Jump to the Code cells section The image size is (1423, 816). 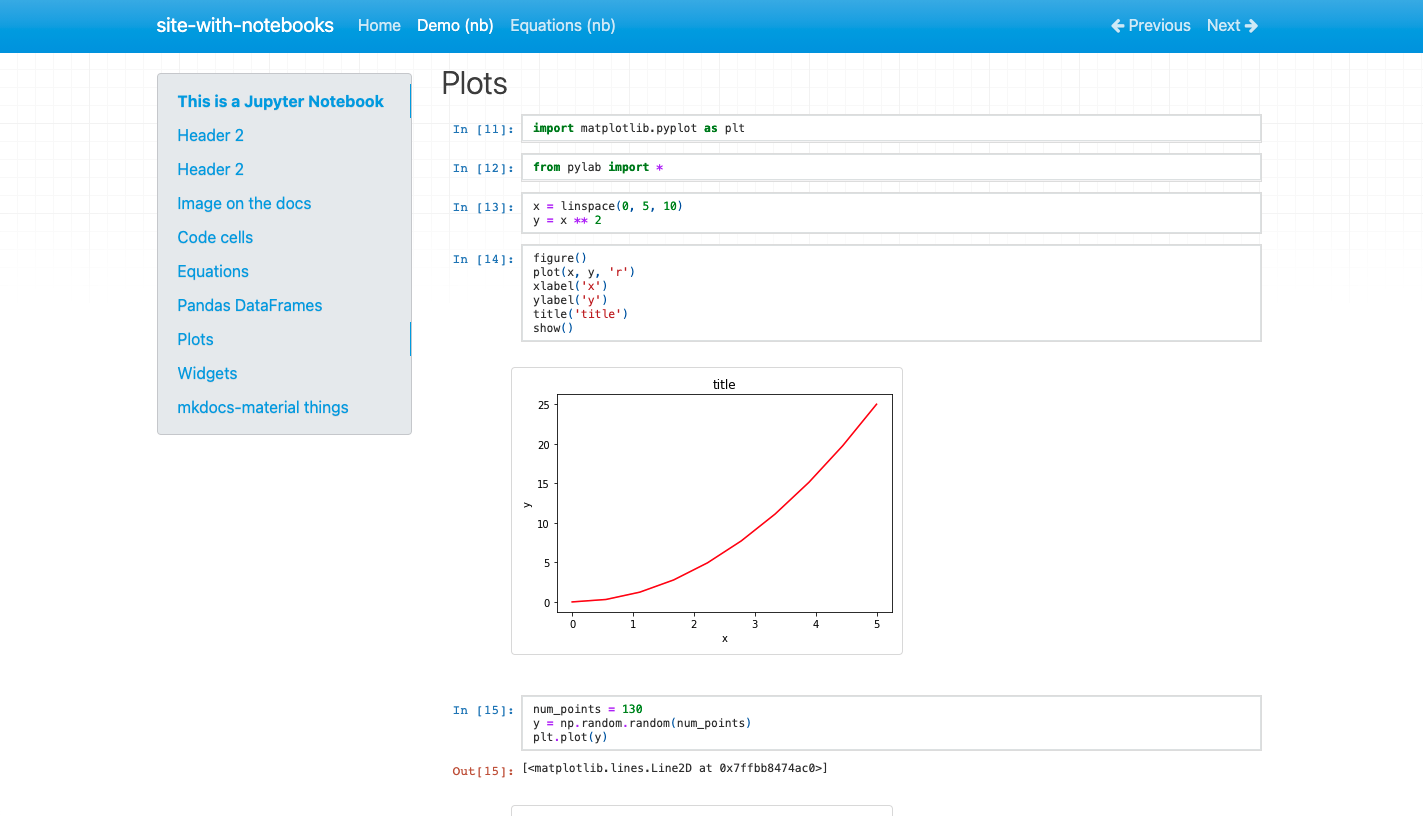215,238
